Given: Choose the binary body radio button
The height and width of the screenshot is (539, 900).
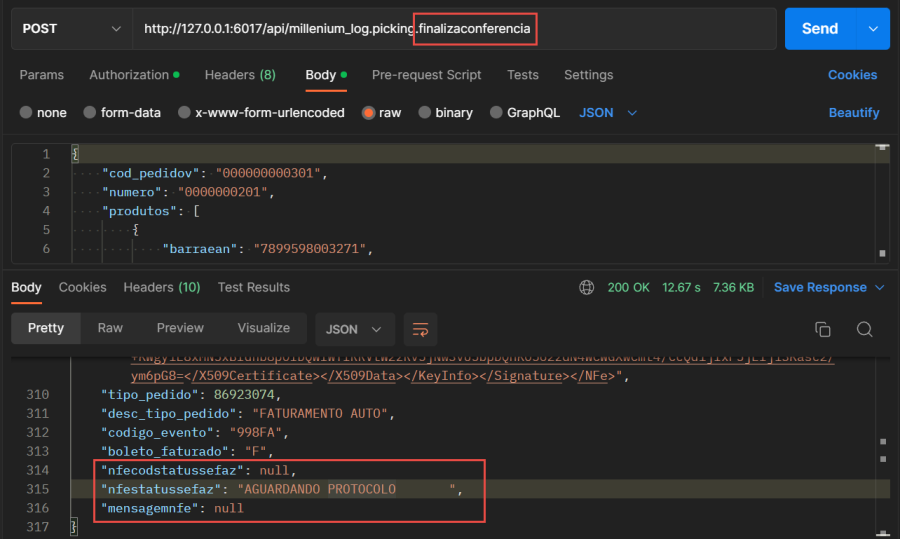Looking at the screenshot, I should (x=425, y=113).
